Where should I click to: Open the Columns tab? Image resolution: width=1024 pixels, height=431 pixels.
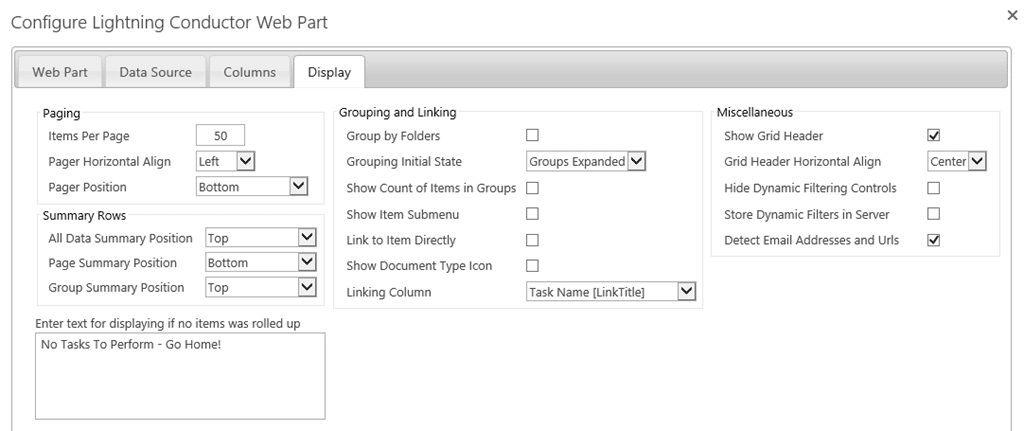point(249,72)
